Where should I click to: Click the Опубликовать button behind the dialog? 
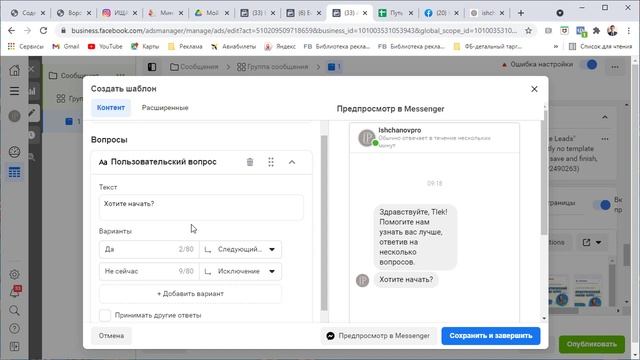coord(591,344)
